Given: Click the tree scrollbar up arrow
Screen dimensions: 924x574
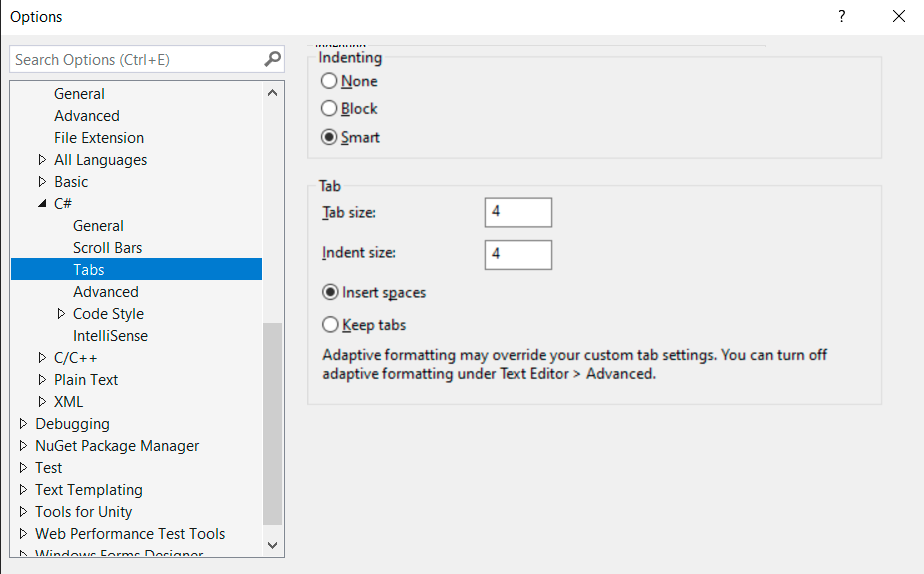Looking at the screenshot, I should [x=272, y=93].
